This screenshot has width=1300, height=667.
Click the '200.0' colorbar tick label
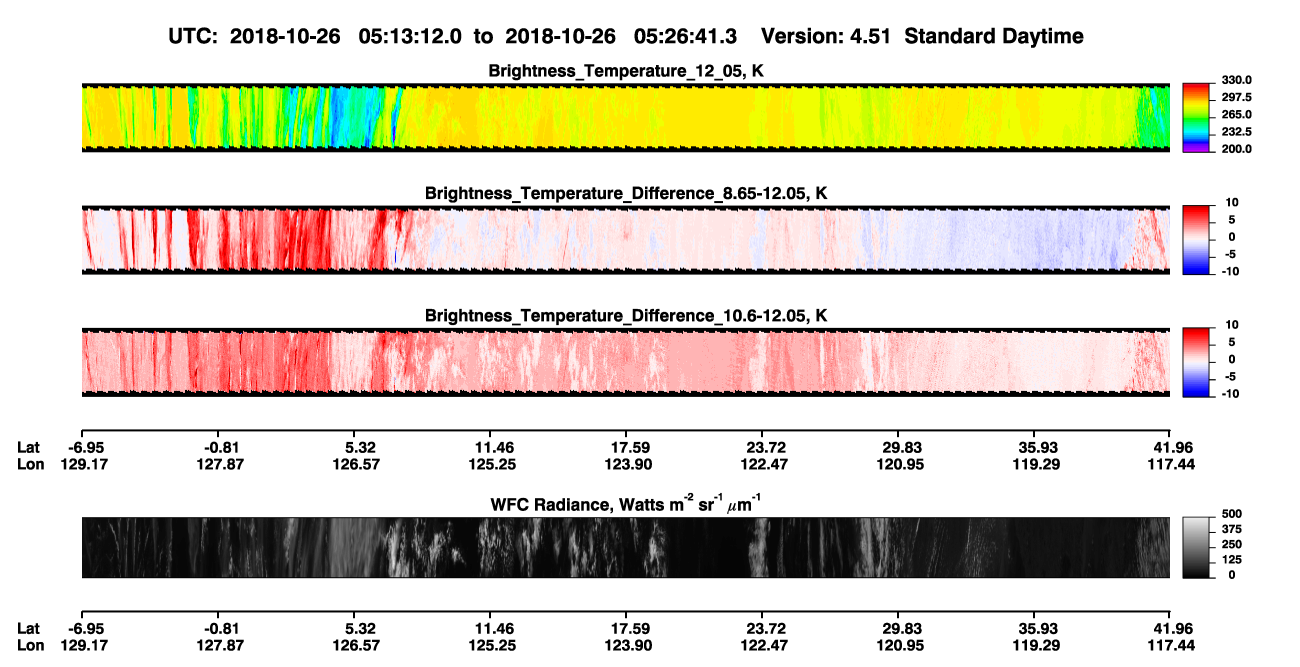tap(1237, 148)
